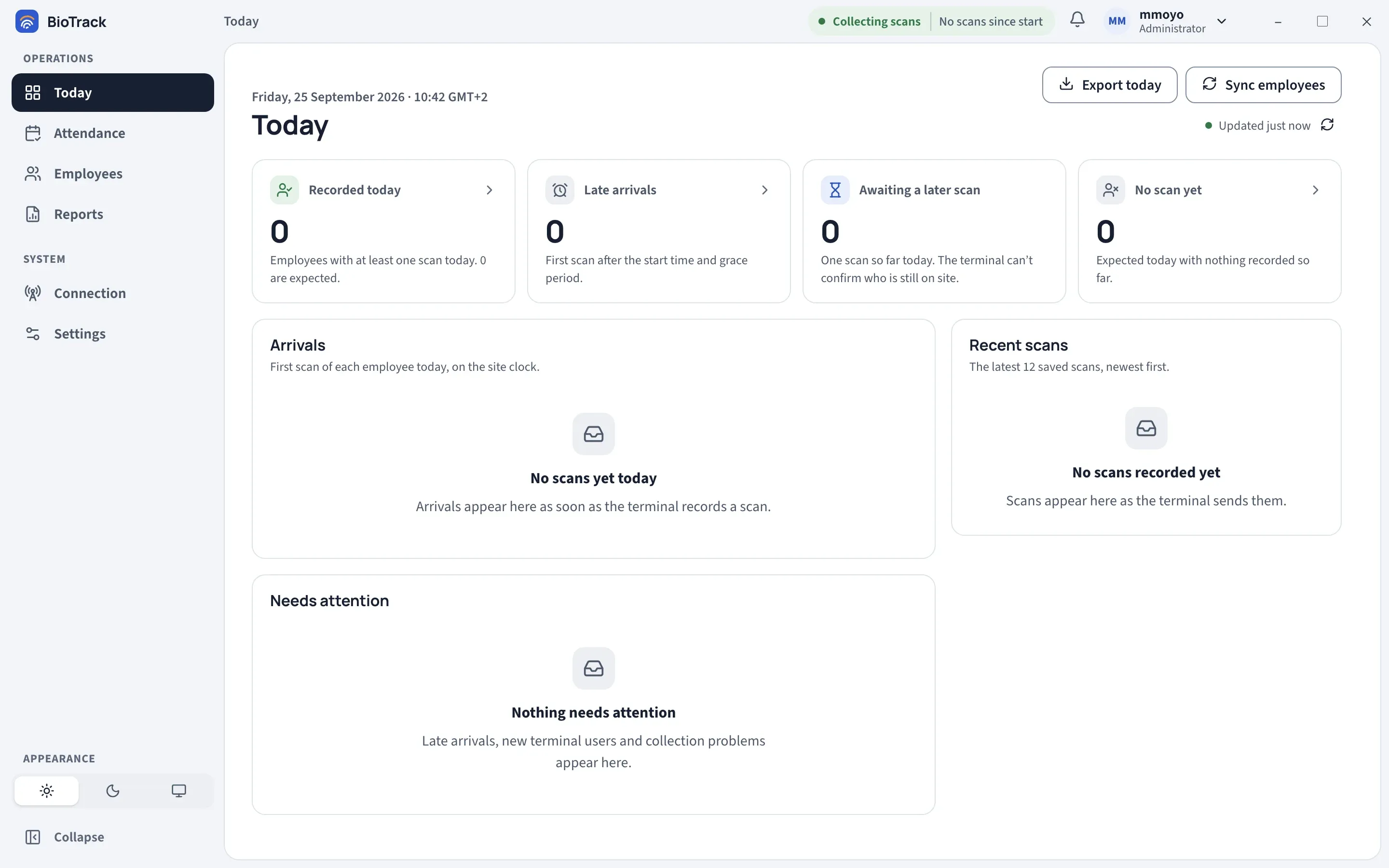Expand the Late arrivals card chevron
The image size is (1389, 868).
pyautogui.click(x=764, y=190)
